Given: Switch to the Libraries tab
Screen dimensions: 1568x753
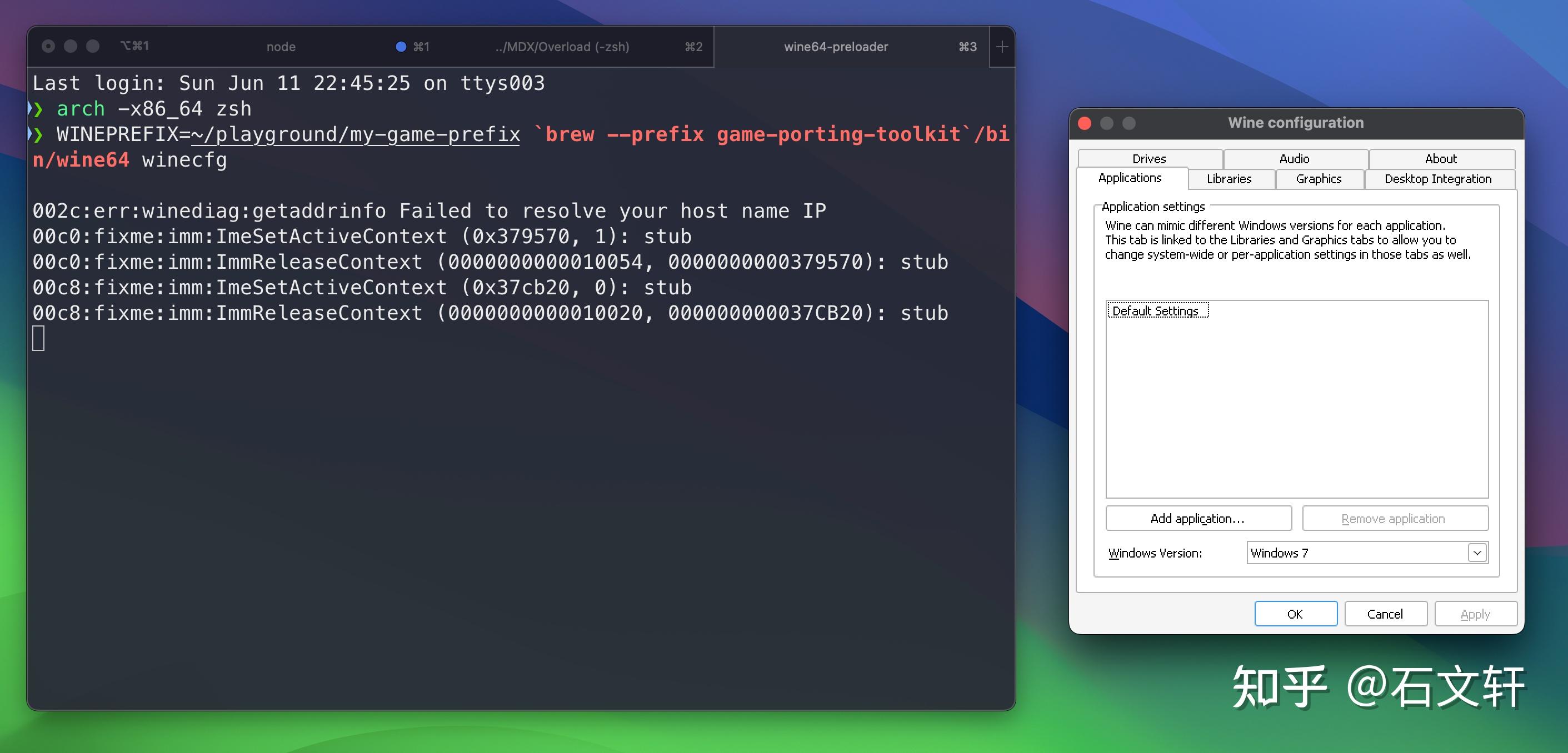Looking at the screenshot, I should point(1229,179).
